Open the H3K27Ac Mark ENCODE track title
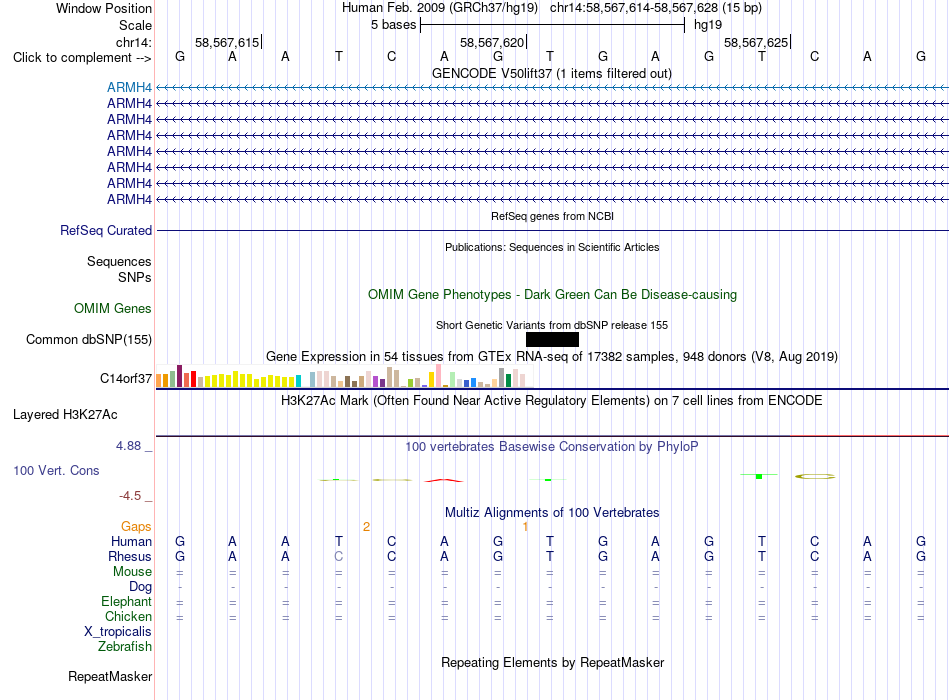Screen dimensions: 950x700 (552, 401)
